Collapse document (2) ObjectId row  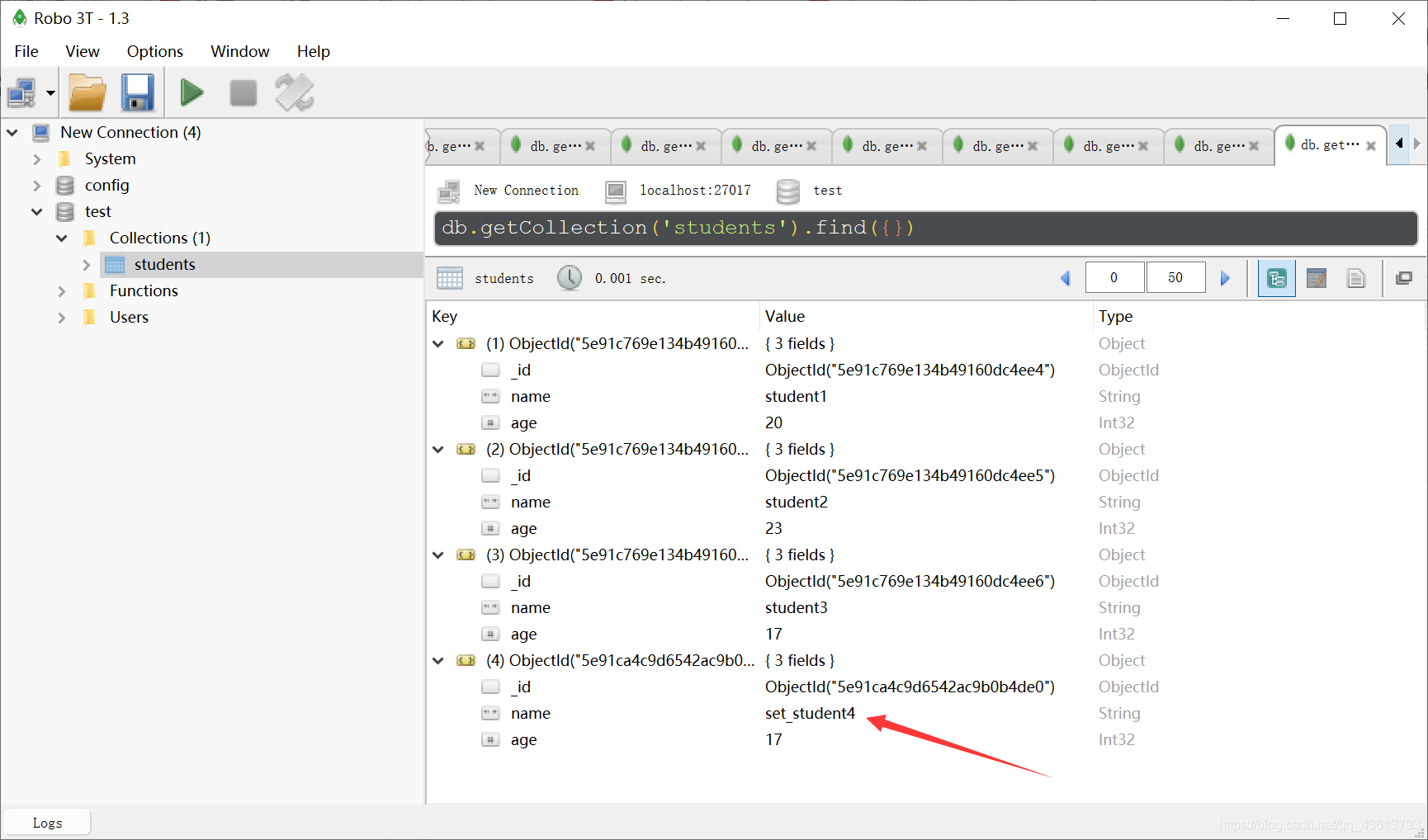(438, 449)
